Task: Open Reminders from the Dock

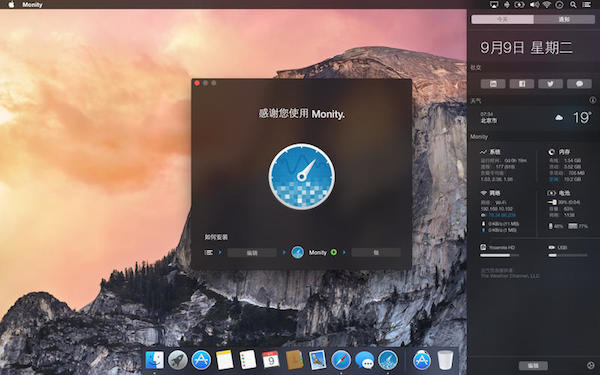Action: click(248, 360)
